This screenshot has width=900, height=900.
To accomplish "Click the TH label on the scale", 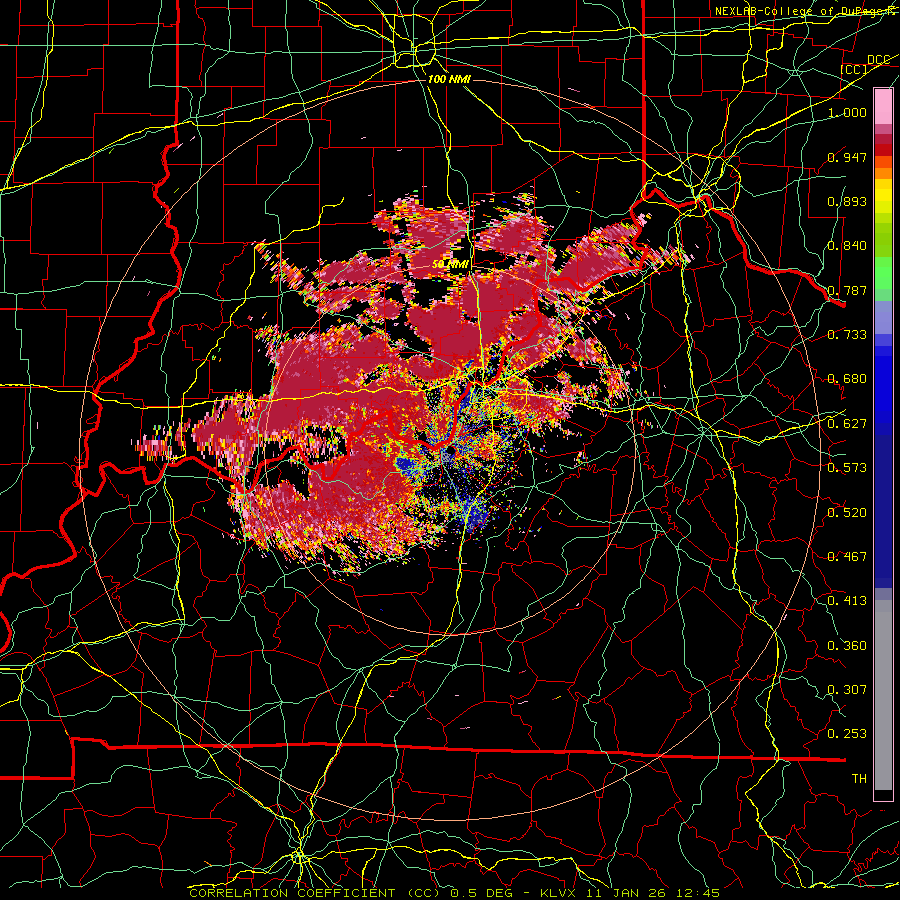I will pos(859,779).
